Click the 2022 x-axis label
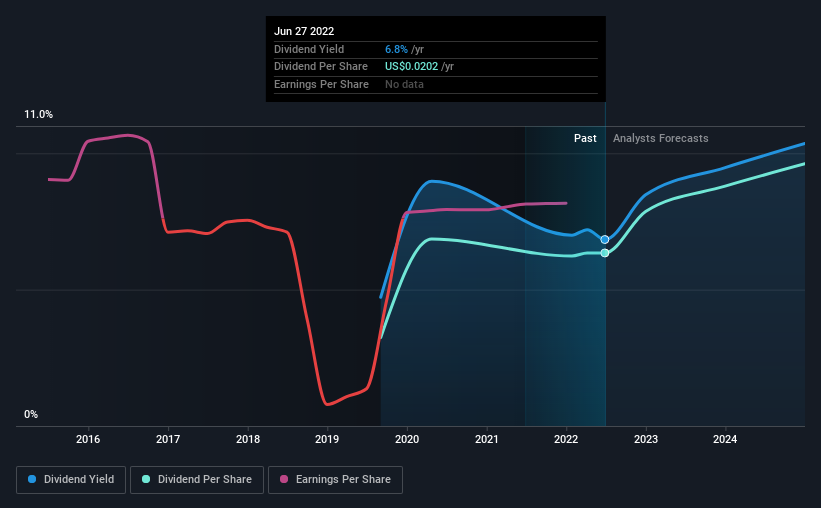The image size is (821, 508). [566, 439]
